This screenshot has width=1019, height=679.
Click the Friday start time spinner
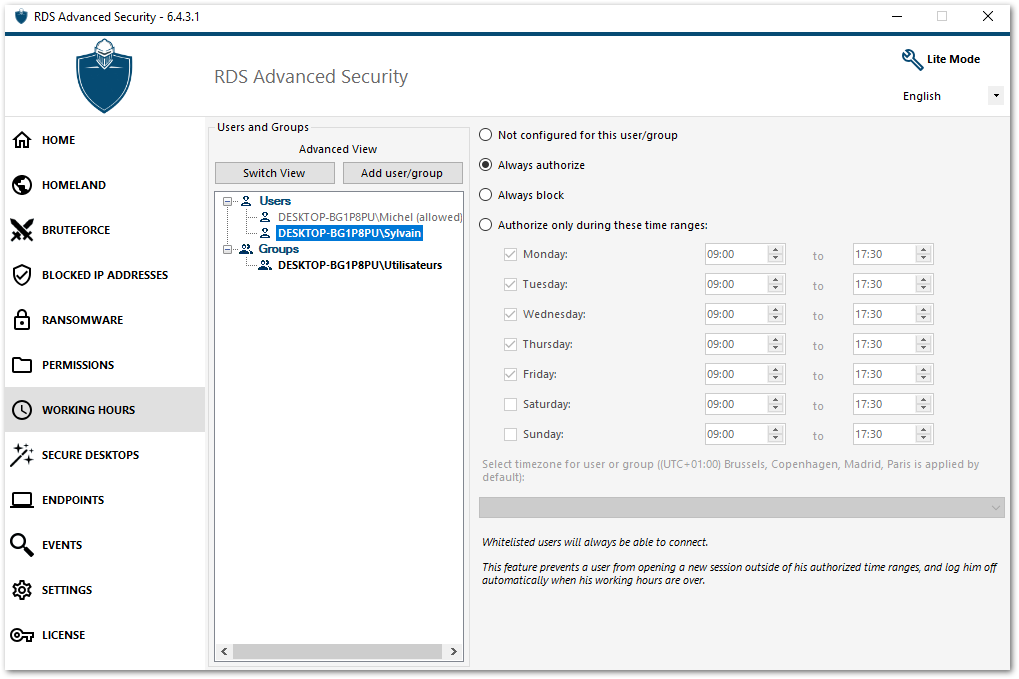point(775,374)
